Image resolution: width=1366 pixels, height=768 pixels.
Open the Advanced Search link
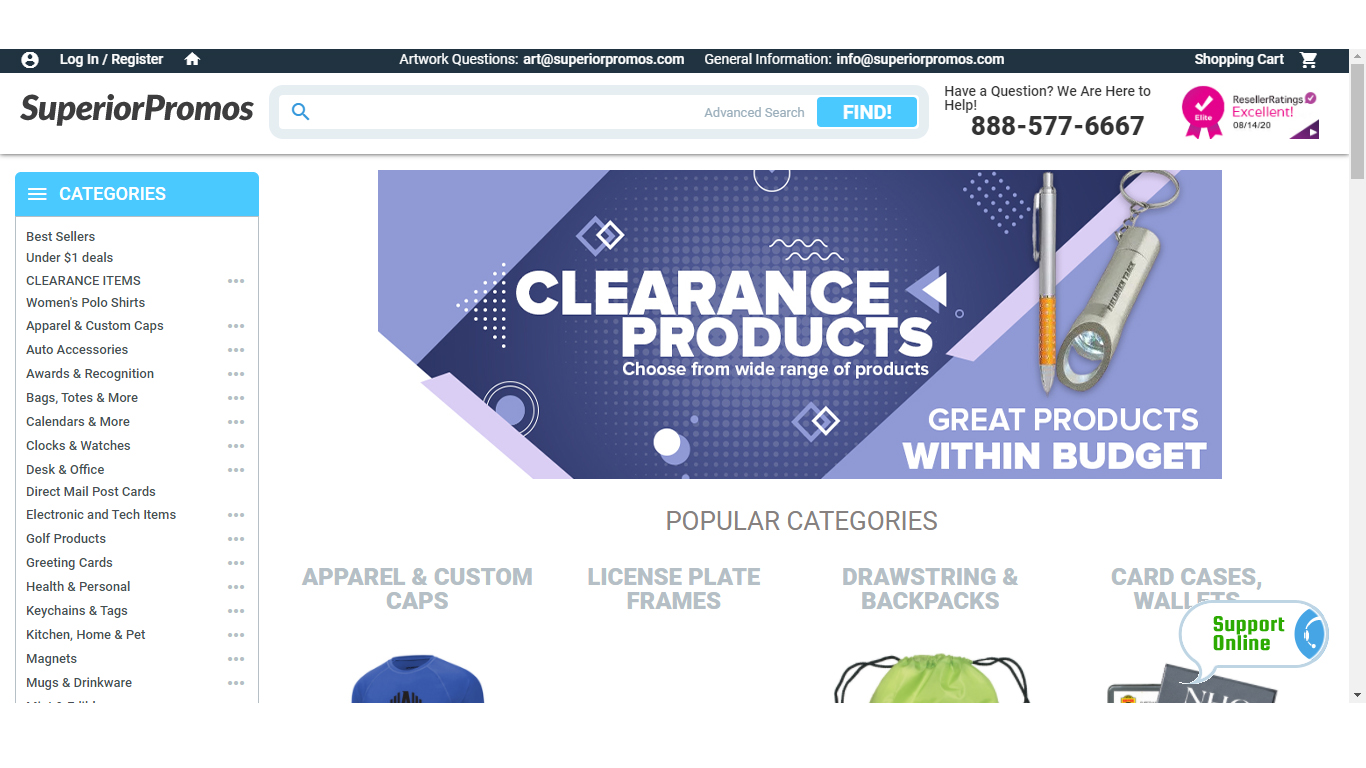754,113
